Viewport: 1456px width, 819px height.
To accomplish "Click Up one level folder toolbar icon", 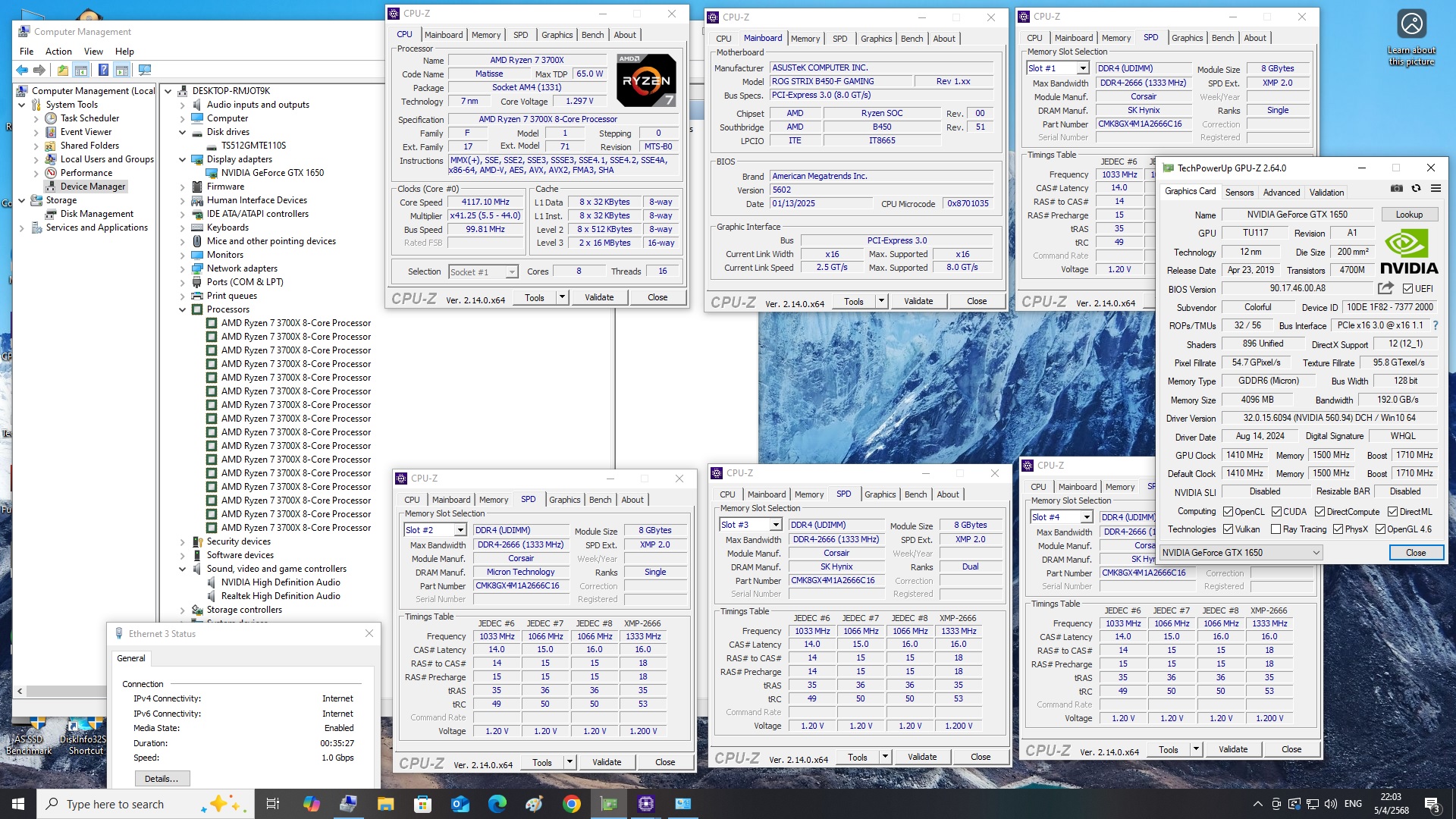I will click(x=63, y=70).
